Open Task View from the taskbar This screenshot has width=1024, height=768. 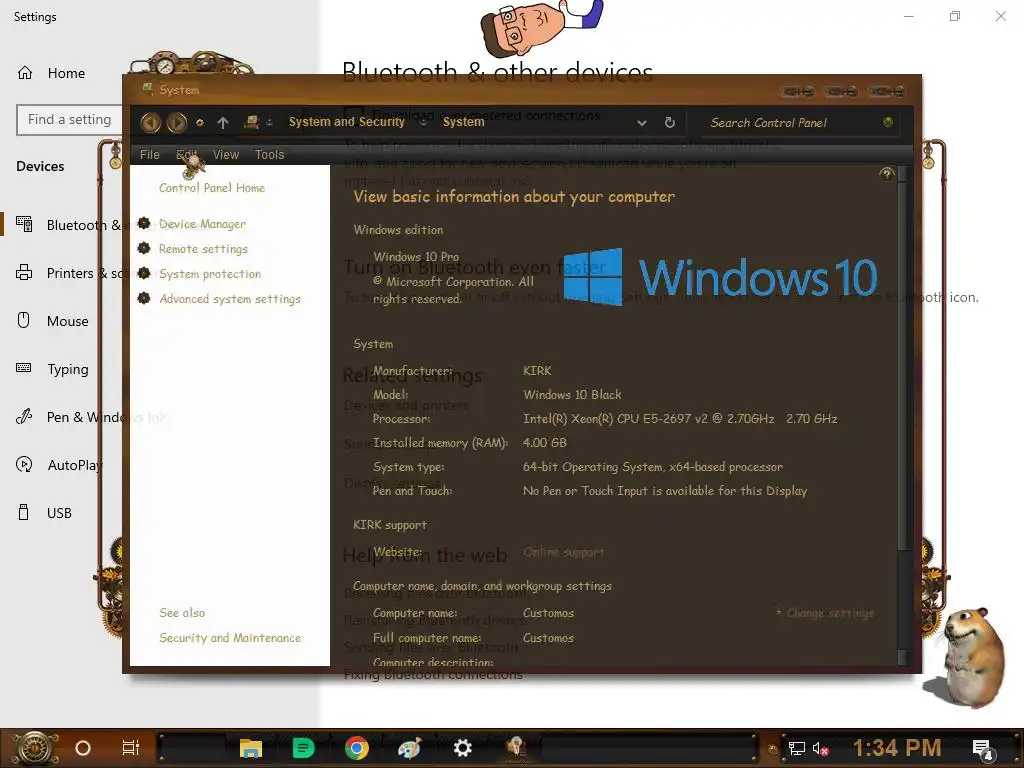coord(131,748)
